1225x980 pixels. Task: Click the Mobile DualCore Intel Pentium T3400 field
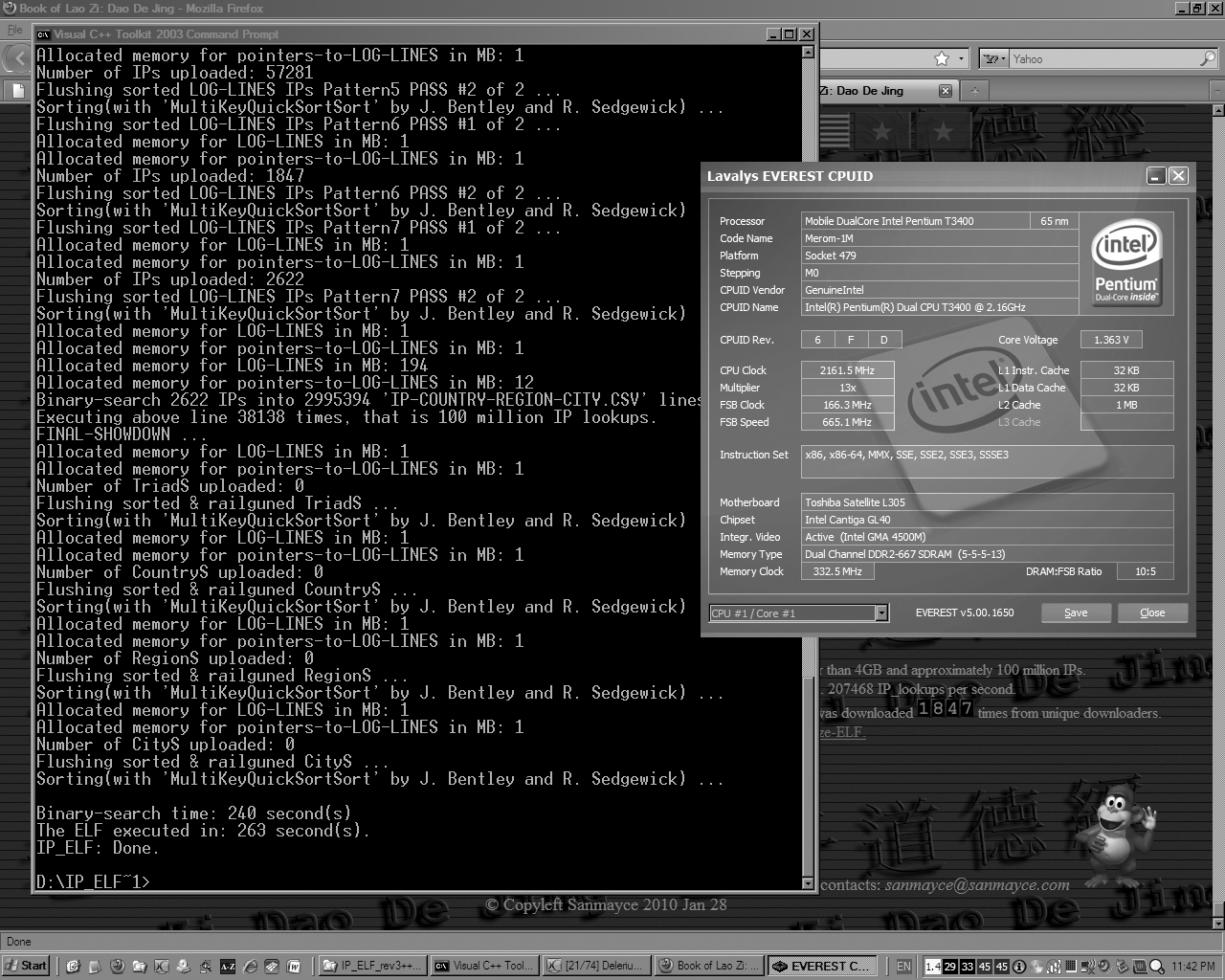pyautogui.click(x=916, y=221)
